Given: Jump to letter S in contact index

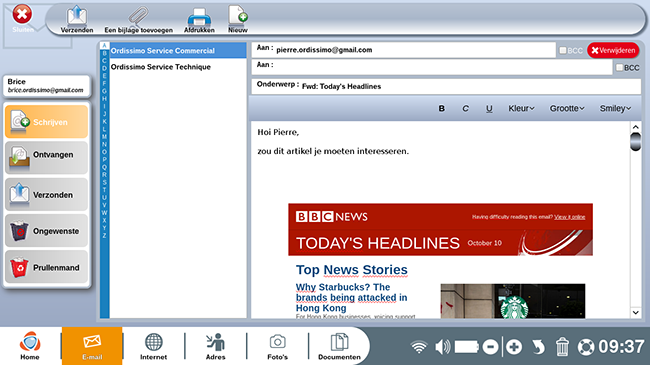Looking at the screenshot, I should [104, 182].
